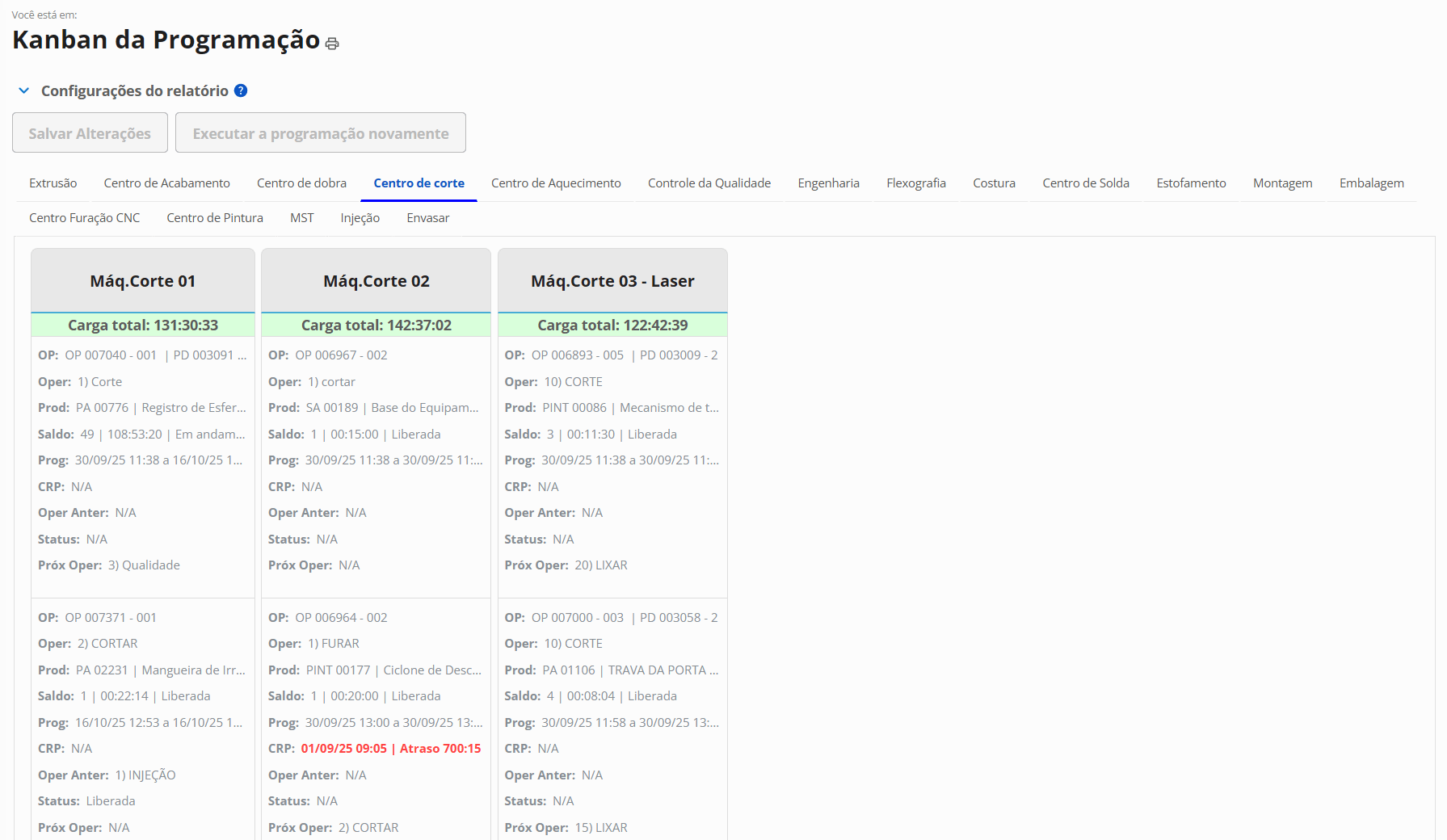Go to the Centro de Aquecimento tab
The width and height of the screenshot is (1447, 840).
tap(556, 183)
